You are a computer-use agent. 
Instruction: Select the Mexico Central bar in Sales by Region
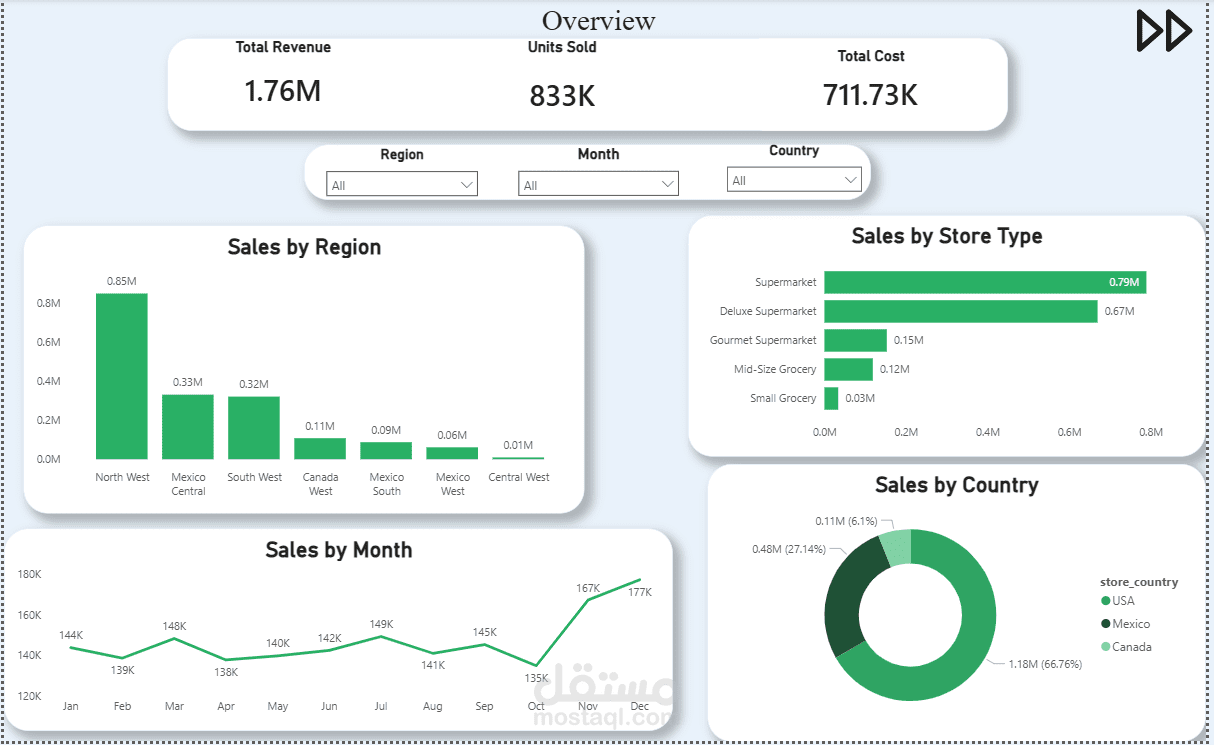click(x=188, y=427)
